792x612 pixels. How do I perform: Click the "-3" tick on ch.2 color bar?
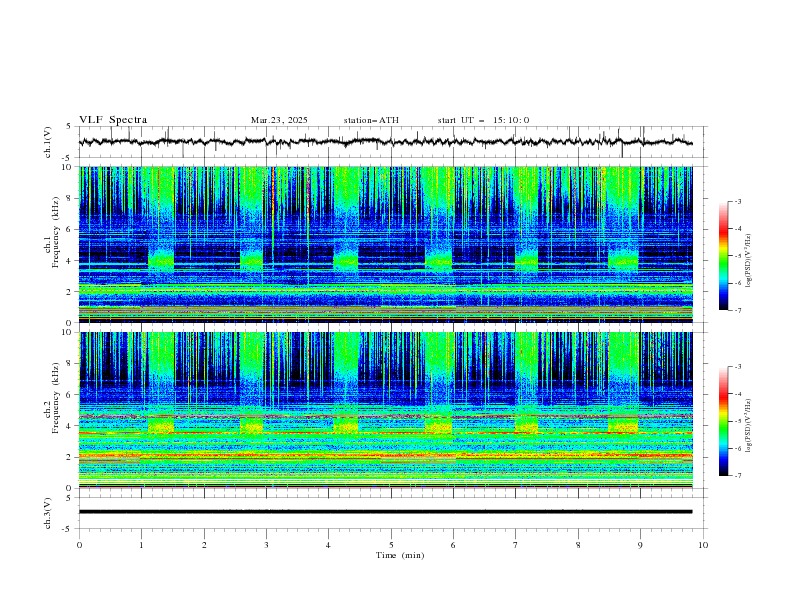pyautogui.click(x=737, y=367)
